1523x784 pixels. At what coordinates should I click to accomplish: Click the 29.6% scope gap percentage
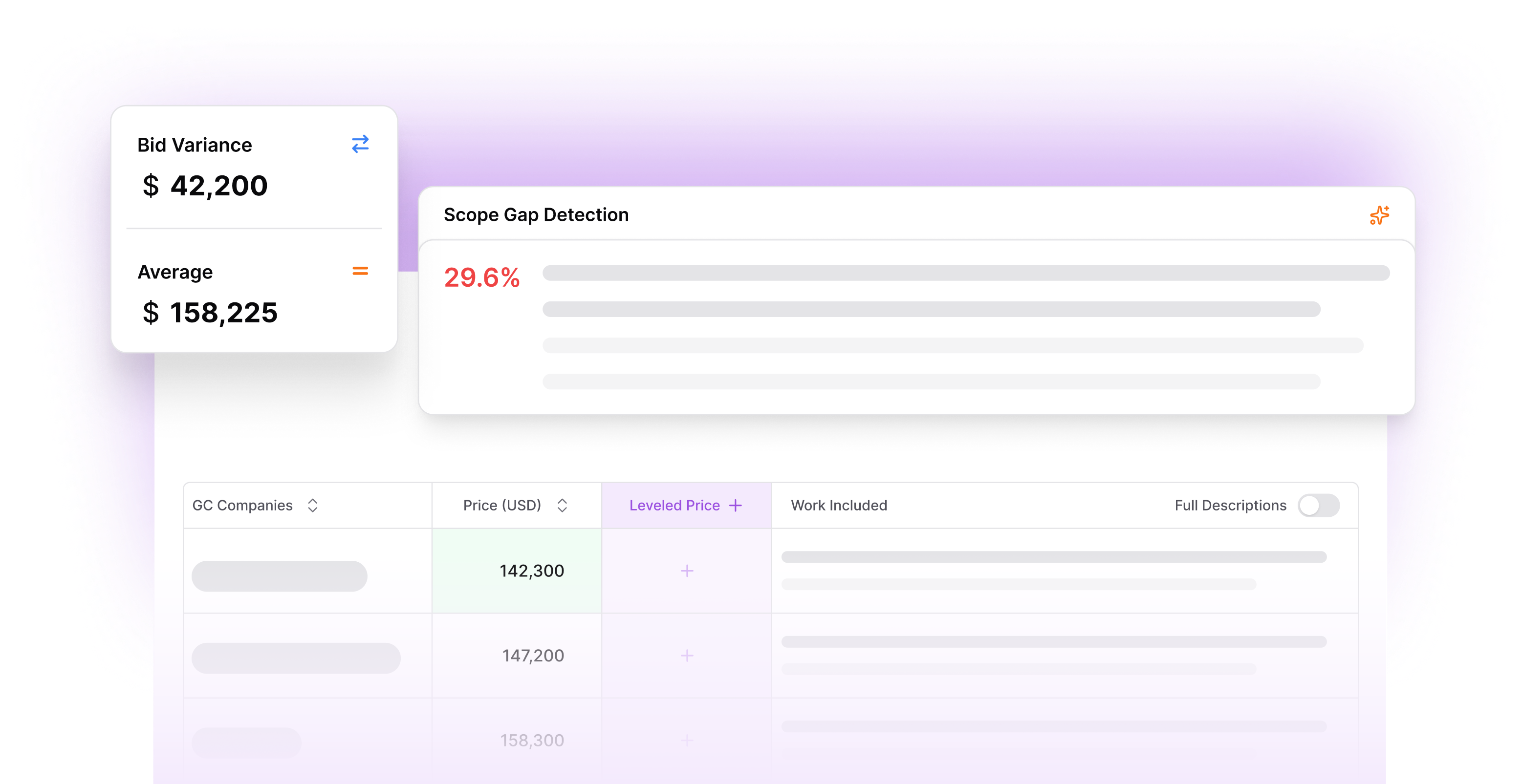point(481,277)
